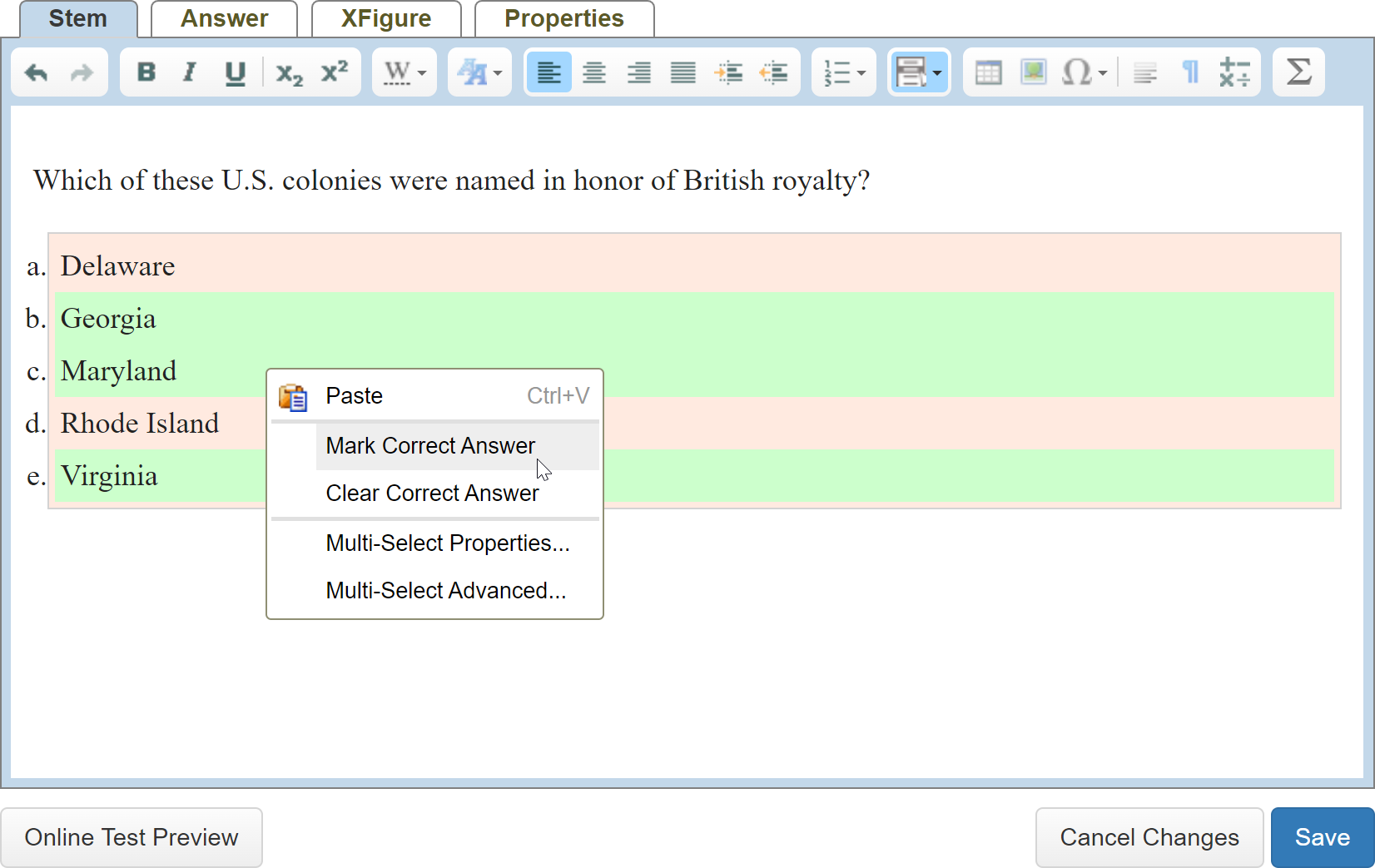This screenshot has width=1375, height=868.
Task: Align text left
Action: [549, 72]
